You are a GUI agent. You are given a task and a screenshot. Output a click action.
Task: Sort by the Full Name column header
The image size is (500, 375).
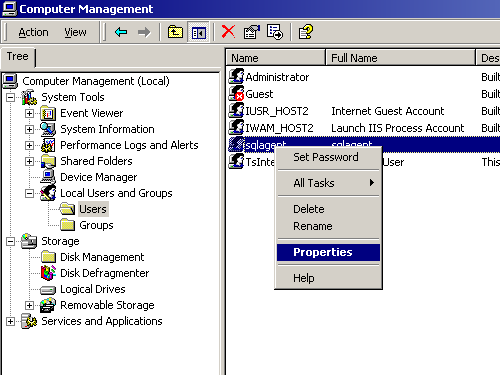tap(401, 58)
